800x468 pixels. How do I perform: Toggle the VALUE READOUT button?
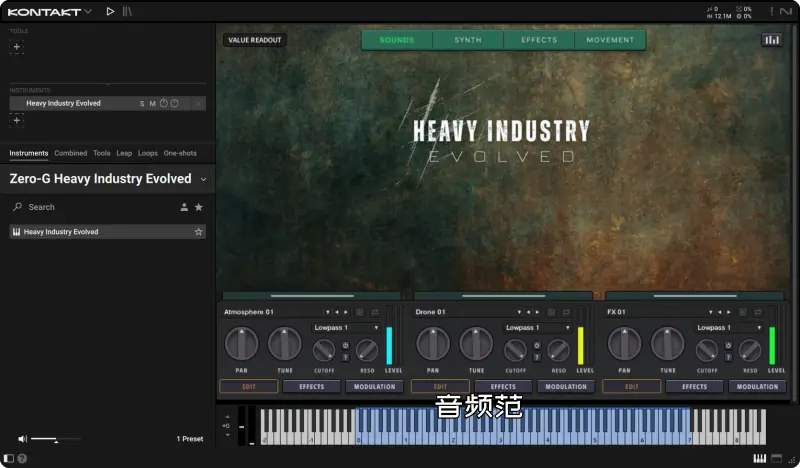(255, 40)
